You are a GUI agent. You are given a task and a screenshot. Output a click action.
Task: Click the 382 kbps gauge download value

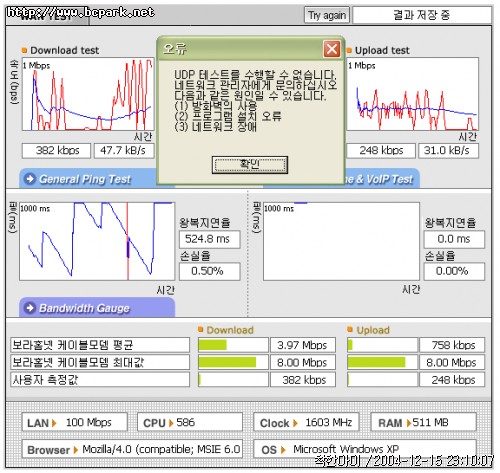tap(303, 380)
